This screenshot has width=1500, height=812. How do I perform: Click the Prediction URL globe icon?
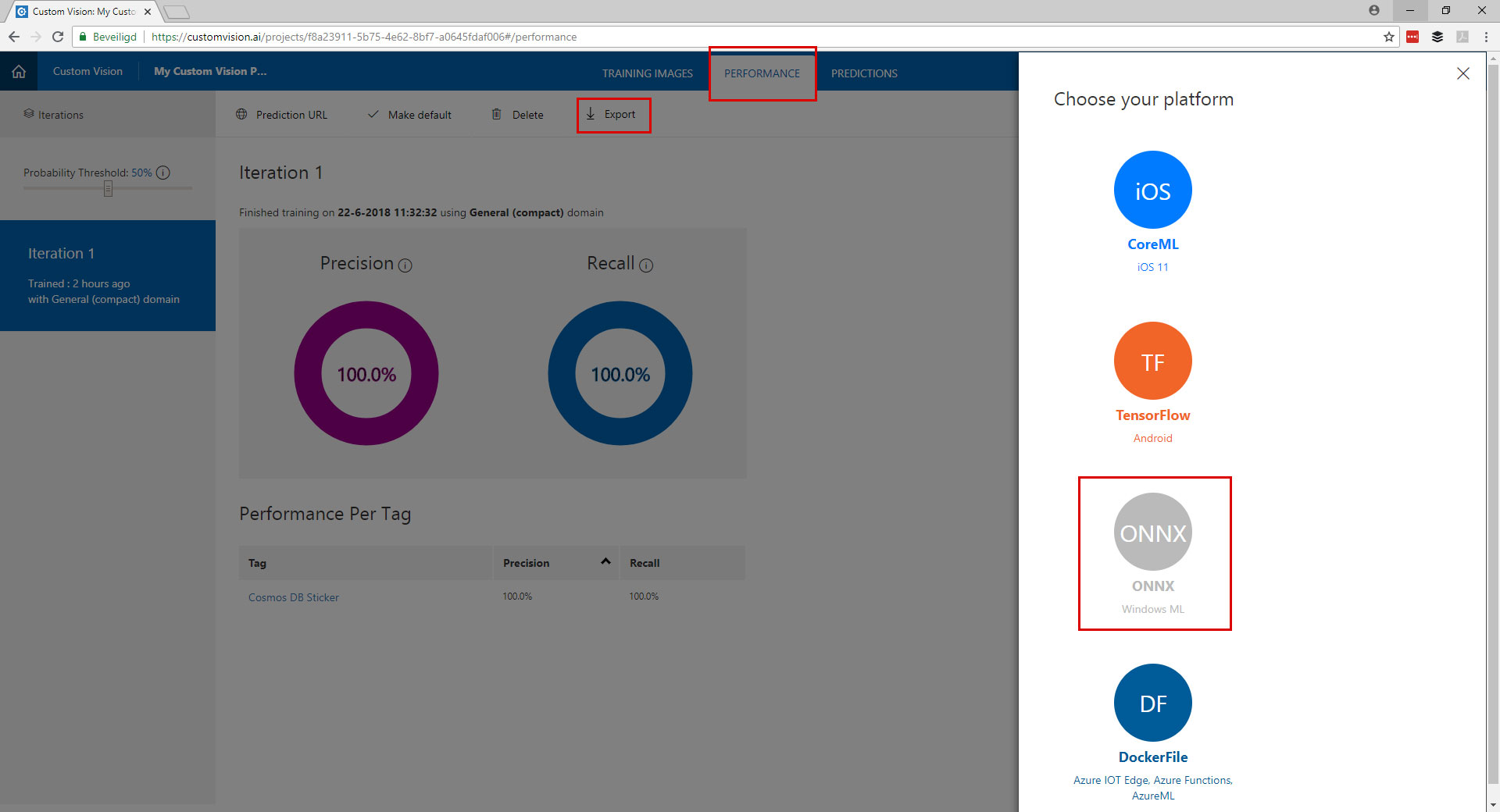241,115
